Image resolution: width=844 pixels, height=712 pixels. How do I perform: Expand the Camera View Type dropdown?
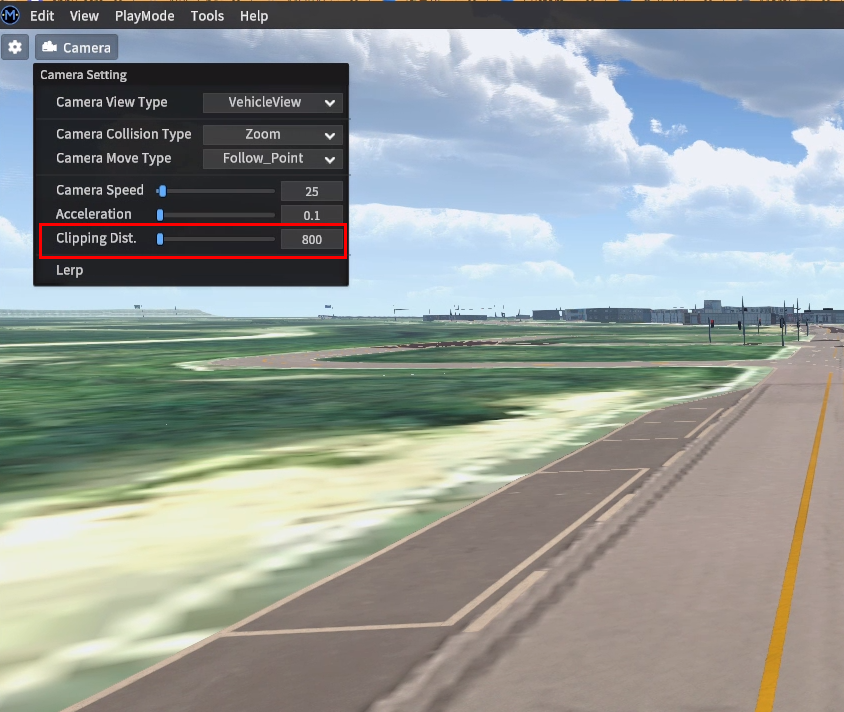pyautogui.click(x=273, y=102)
